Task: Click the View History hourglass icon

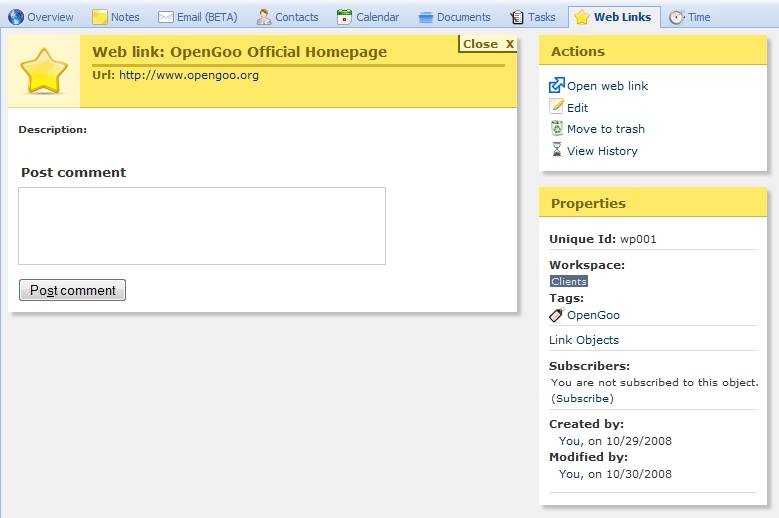Action: 557,149
